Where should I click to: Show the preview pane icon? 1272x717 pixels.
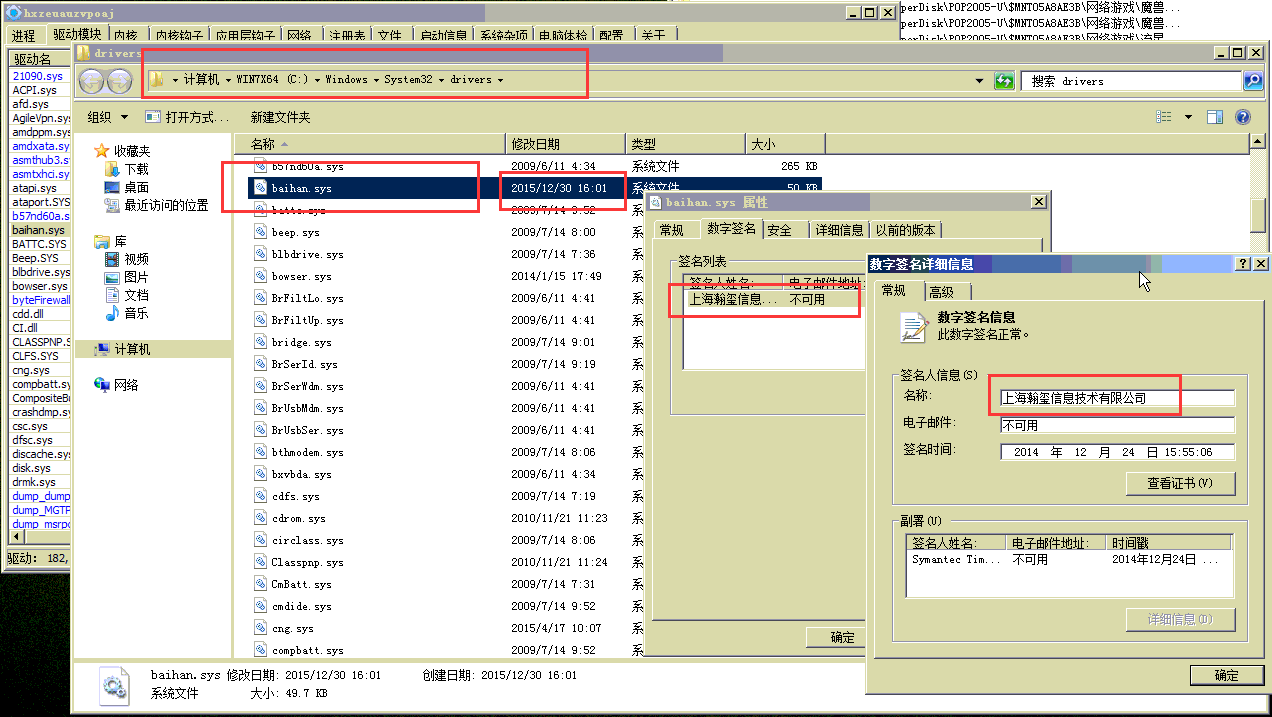tap(1215, 117)
